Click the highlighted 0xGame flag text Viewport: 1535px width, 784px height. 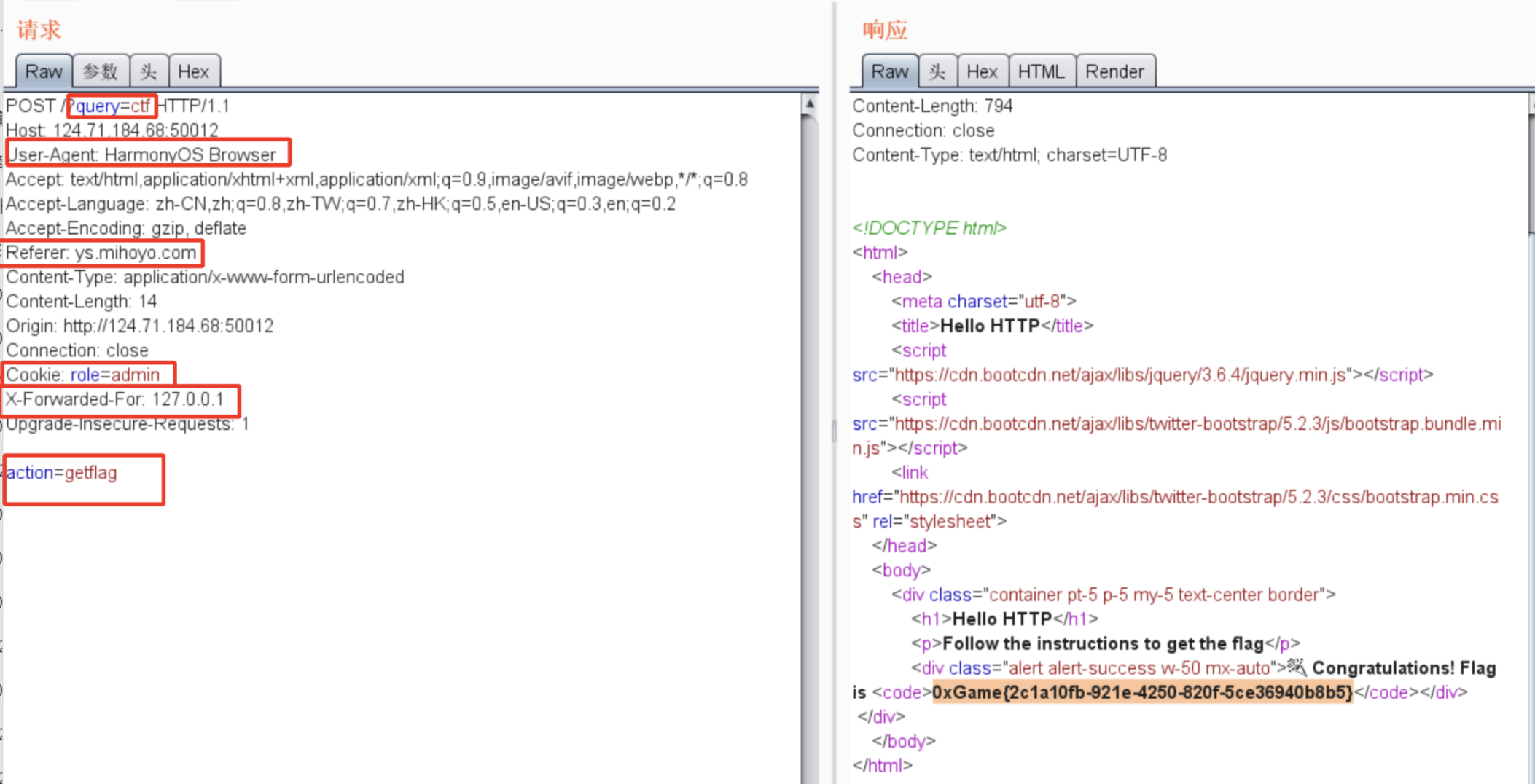click(1143, 692)
